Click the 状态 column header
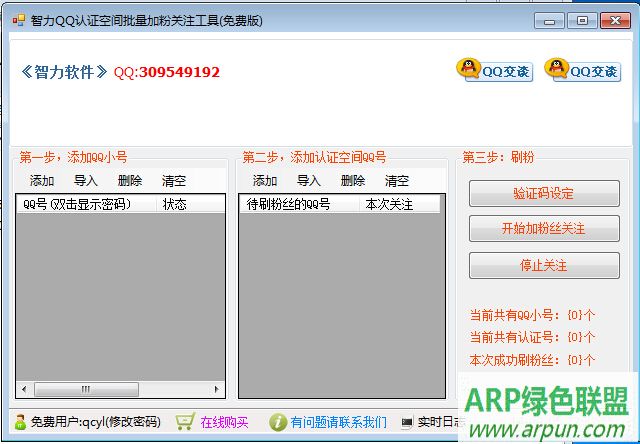This screenshot has width=640, height=444. tap(191, 204)
